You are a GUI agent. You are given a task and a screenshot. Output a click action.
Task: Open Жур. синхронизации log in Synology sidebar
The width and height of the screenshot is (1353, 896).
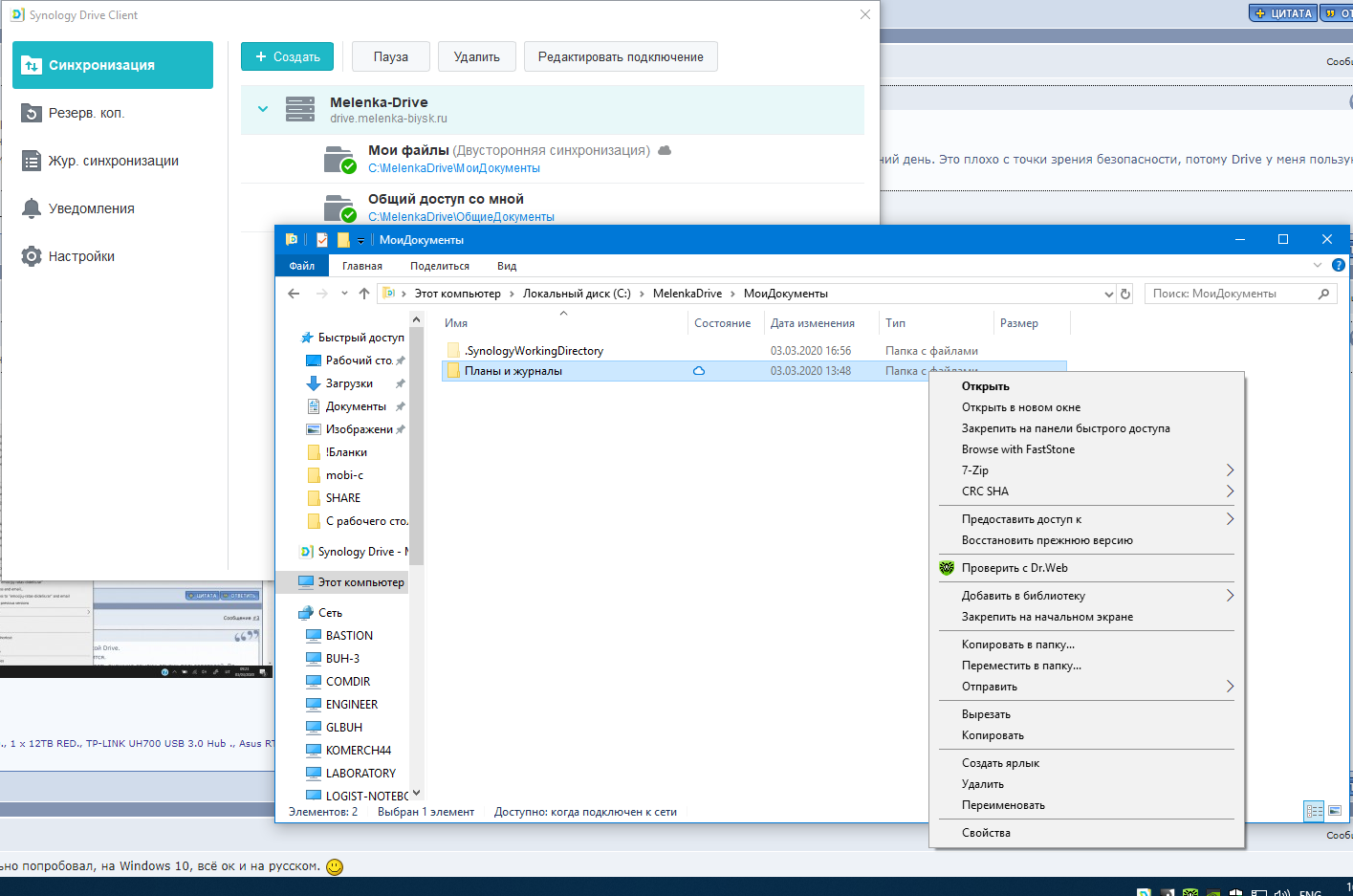(x=113, y=161)
